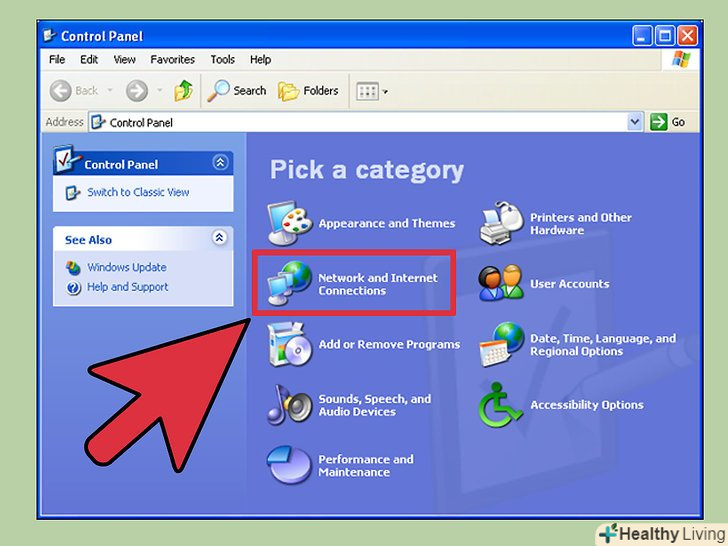Click the Control Panel title bar icon
This screenshot has width=728, height=546.
[x=49, y=35]
